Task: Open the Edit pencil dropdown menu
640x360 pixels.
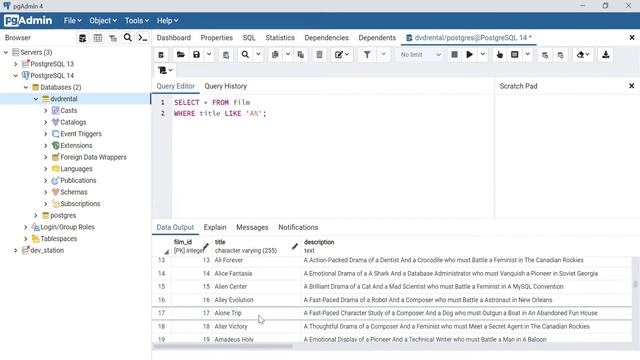Action: pos(342,55)
